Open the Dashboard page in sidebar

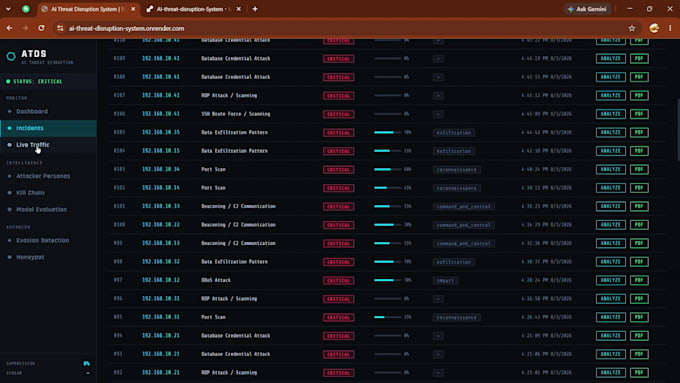(32, 111)
